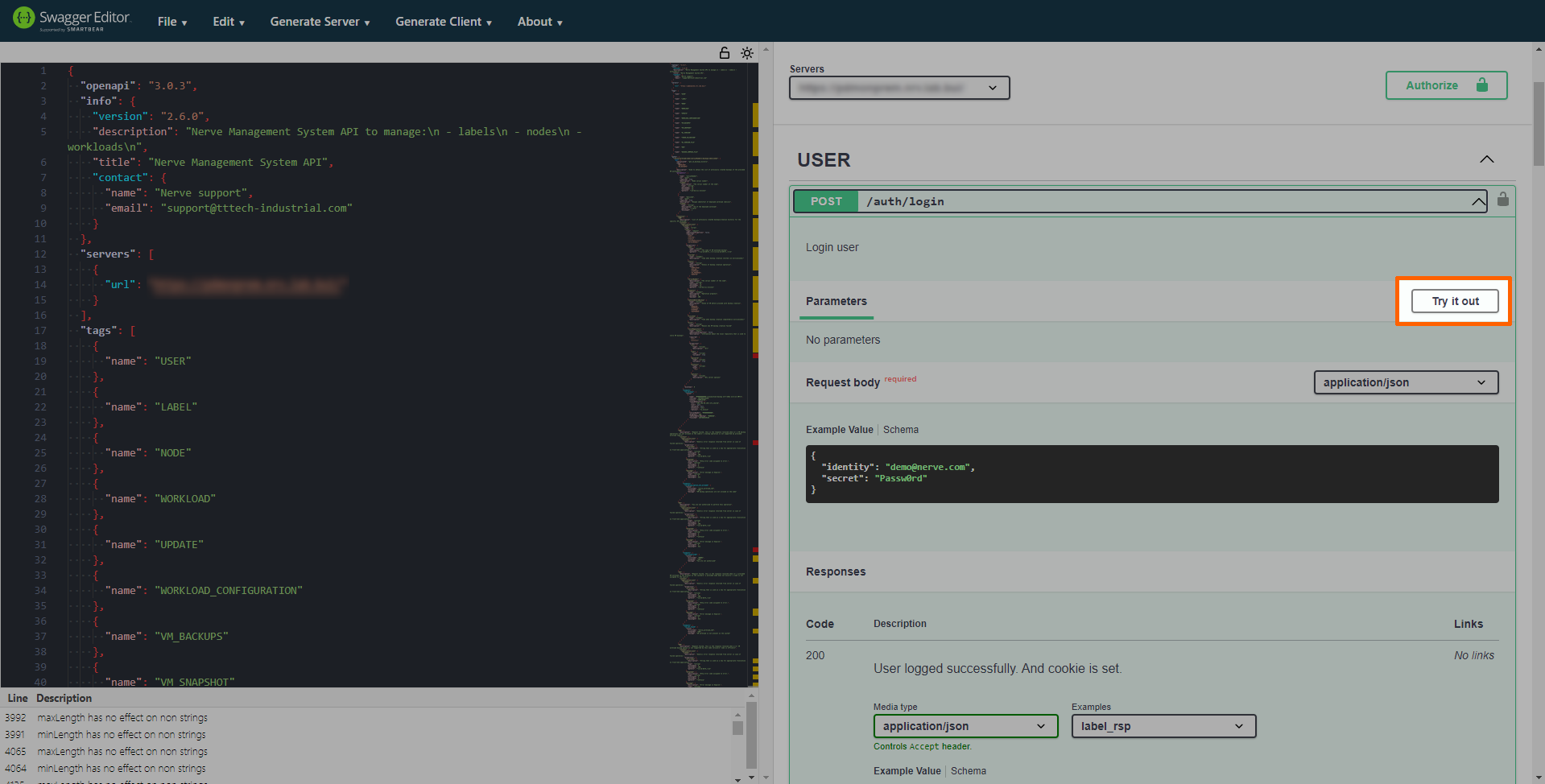
Task: Collapse the USER section chevron
Action: tap(1486, 159)
